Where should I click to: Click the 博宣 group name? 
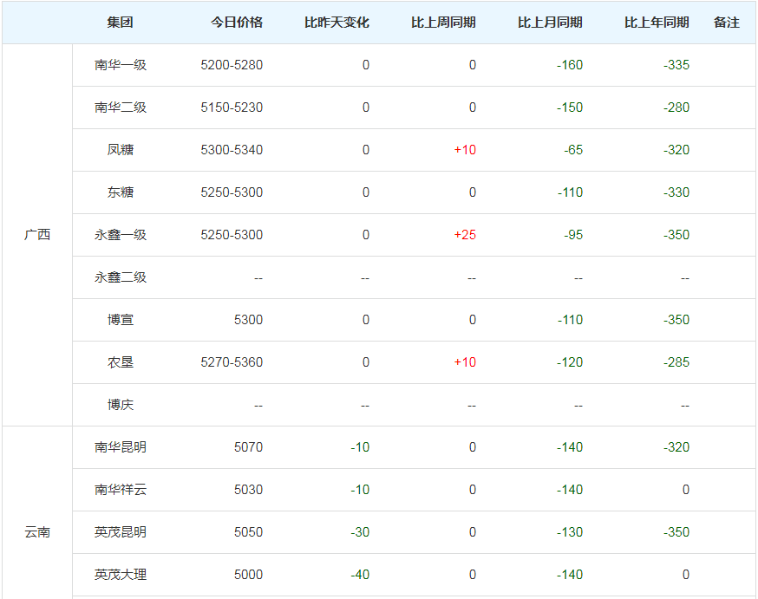pos(120,320)
